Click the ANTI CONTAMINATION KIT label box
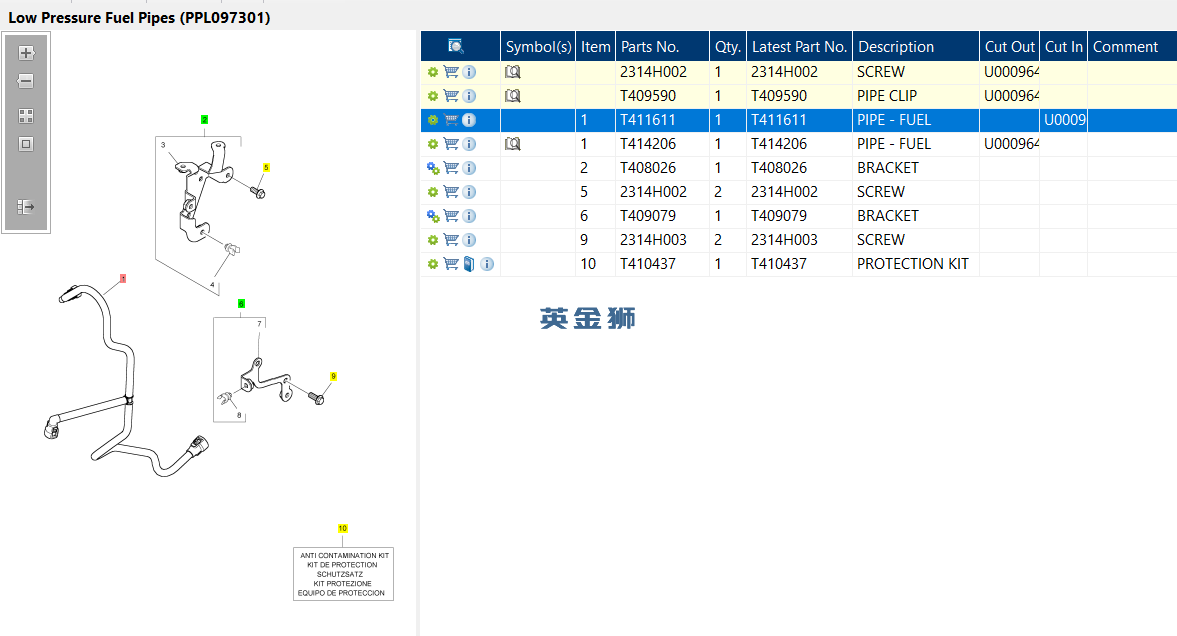Screen dimensions: 1177x636 [x=343, y=574]
